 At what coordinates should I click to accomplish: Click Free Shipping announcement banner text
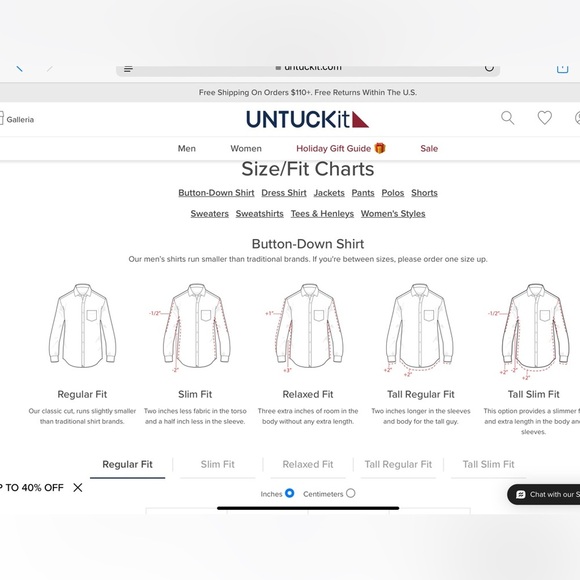tap(307, 92)
